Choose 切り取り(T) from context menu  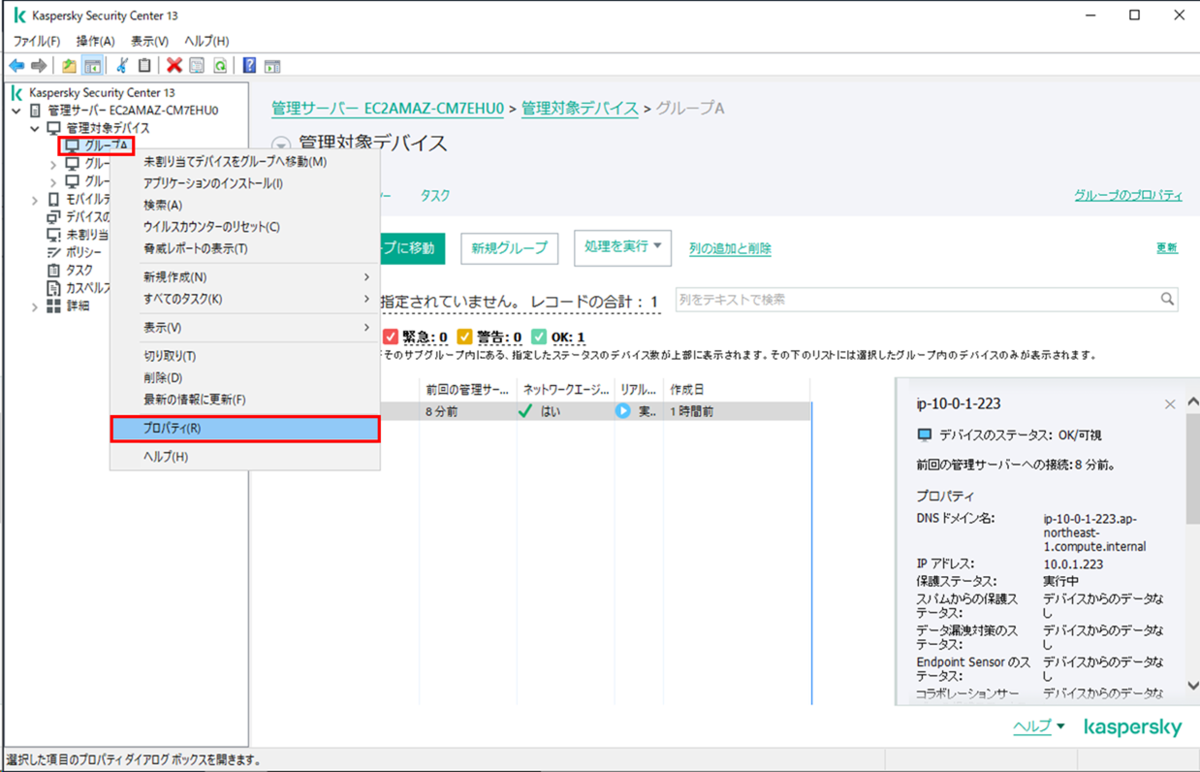click(x=245, y=356)
